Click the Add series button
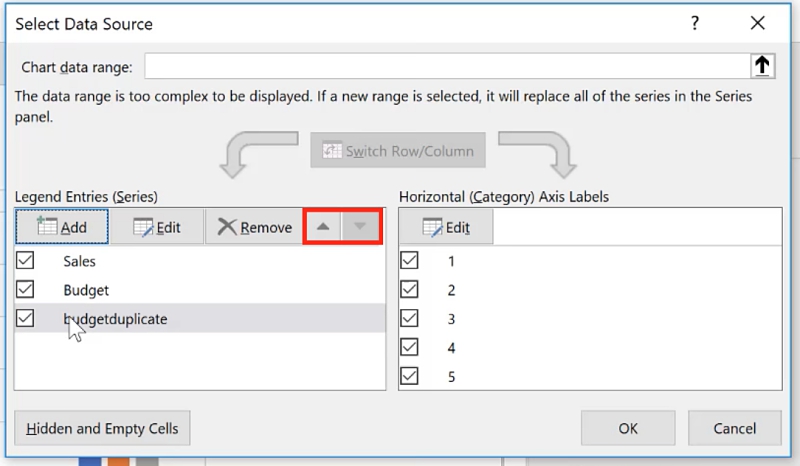This screenshot has width=800, height=466. click(62, 227)
